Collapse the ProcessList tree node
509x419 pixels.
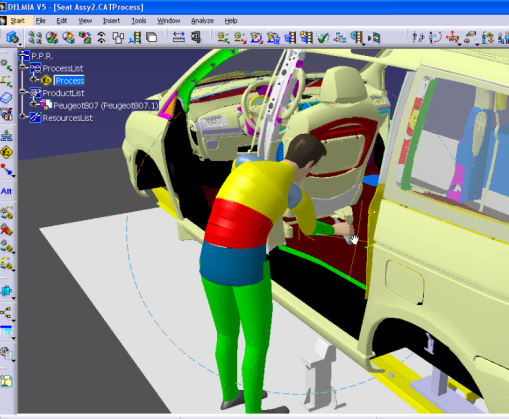tap(22, 68)
